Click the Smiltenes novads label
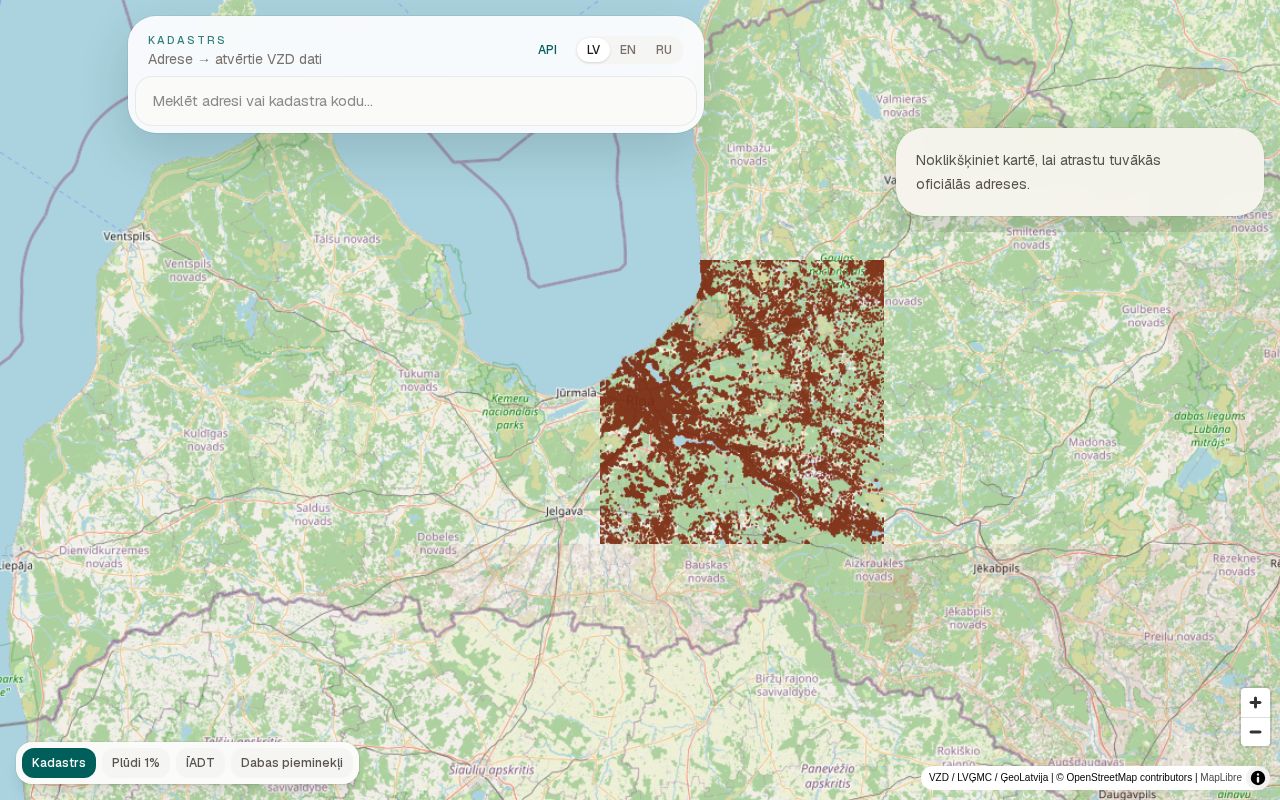The height and width of the screenshot is (800, 1280). (x=1032, y=237)
